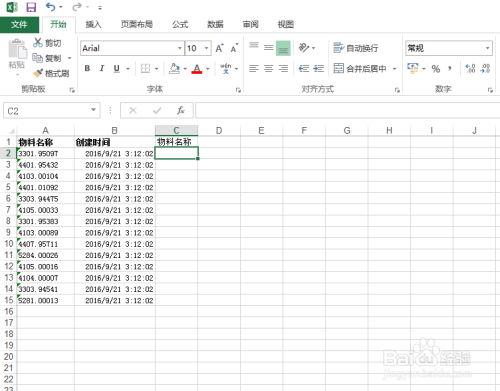The height and width of the screenshot is (391, 500).
Task: Open the underline style dropdown arrow
Action: (x=128, y=69)
